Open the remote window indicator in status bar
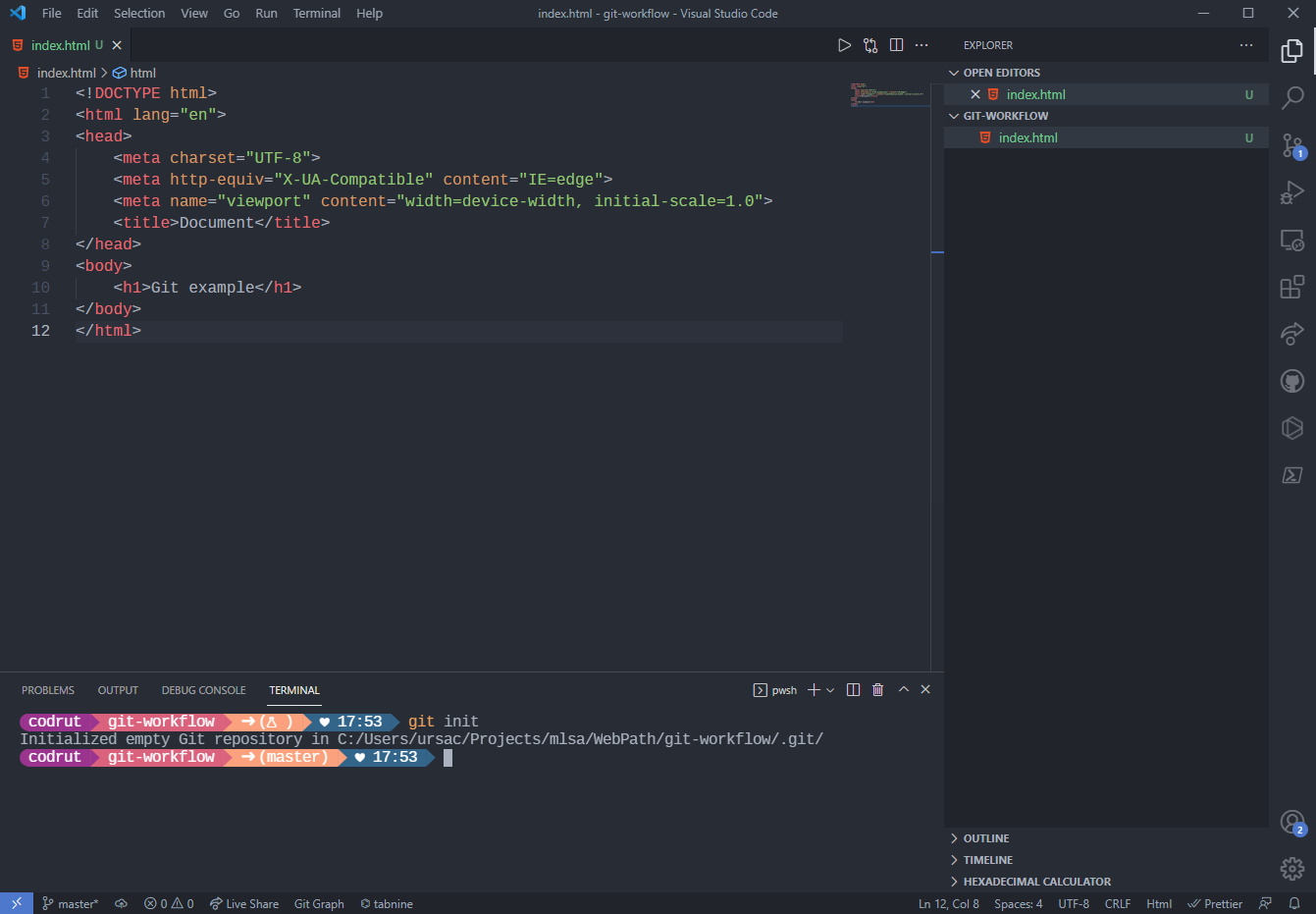The height and width of the screenshot is (914, 1316). (x=17, y=903)
